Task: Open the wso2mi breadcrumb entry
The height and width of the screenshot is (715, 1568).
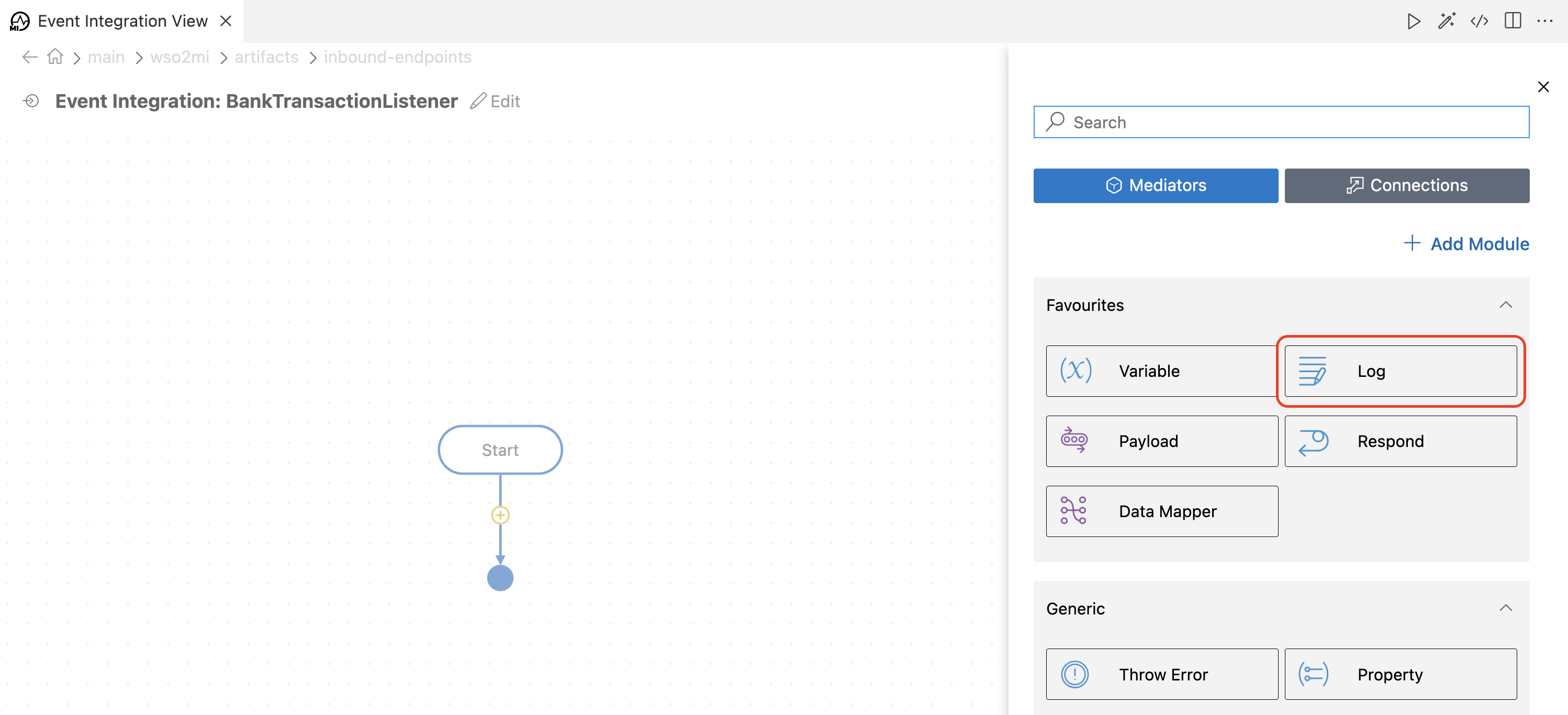Action: click(180, 57)
